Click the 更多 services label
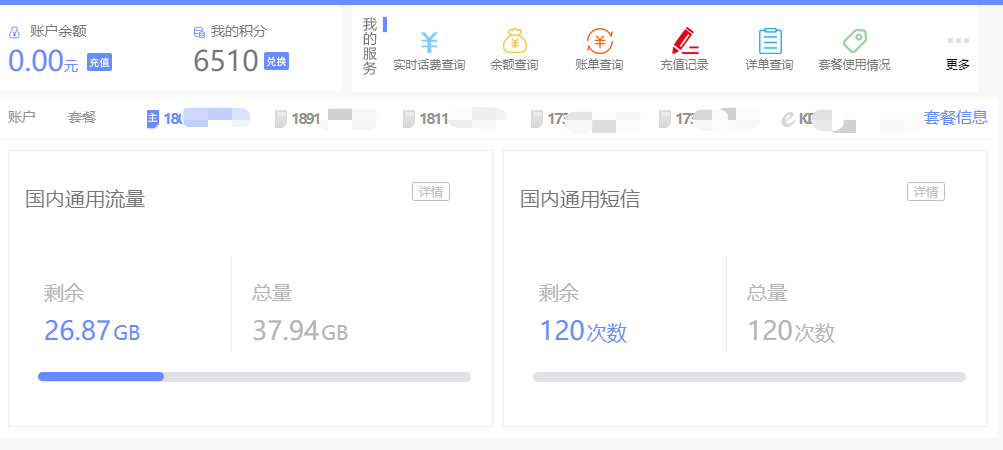 coord(958,65)
